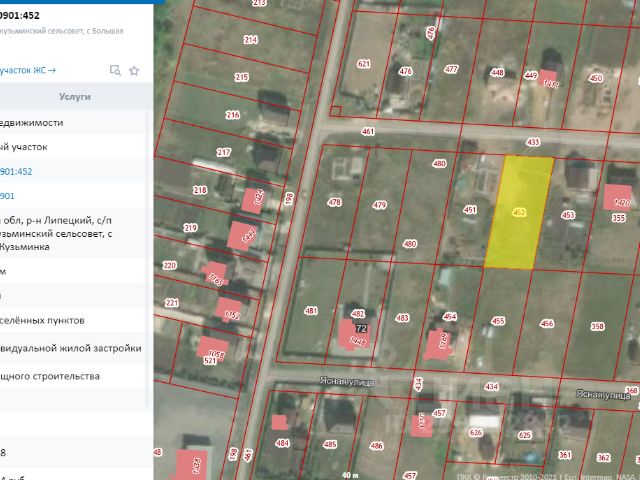Open the Услуги tab
The image size is (640, 480).
pos(75,97)
